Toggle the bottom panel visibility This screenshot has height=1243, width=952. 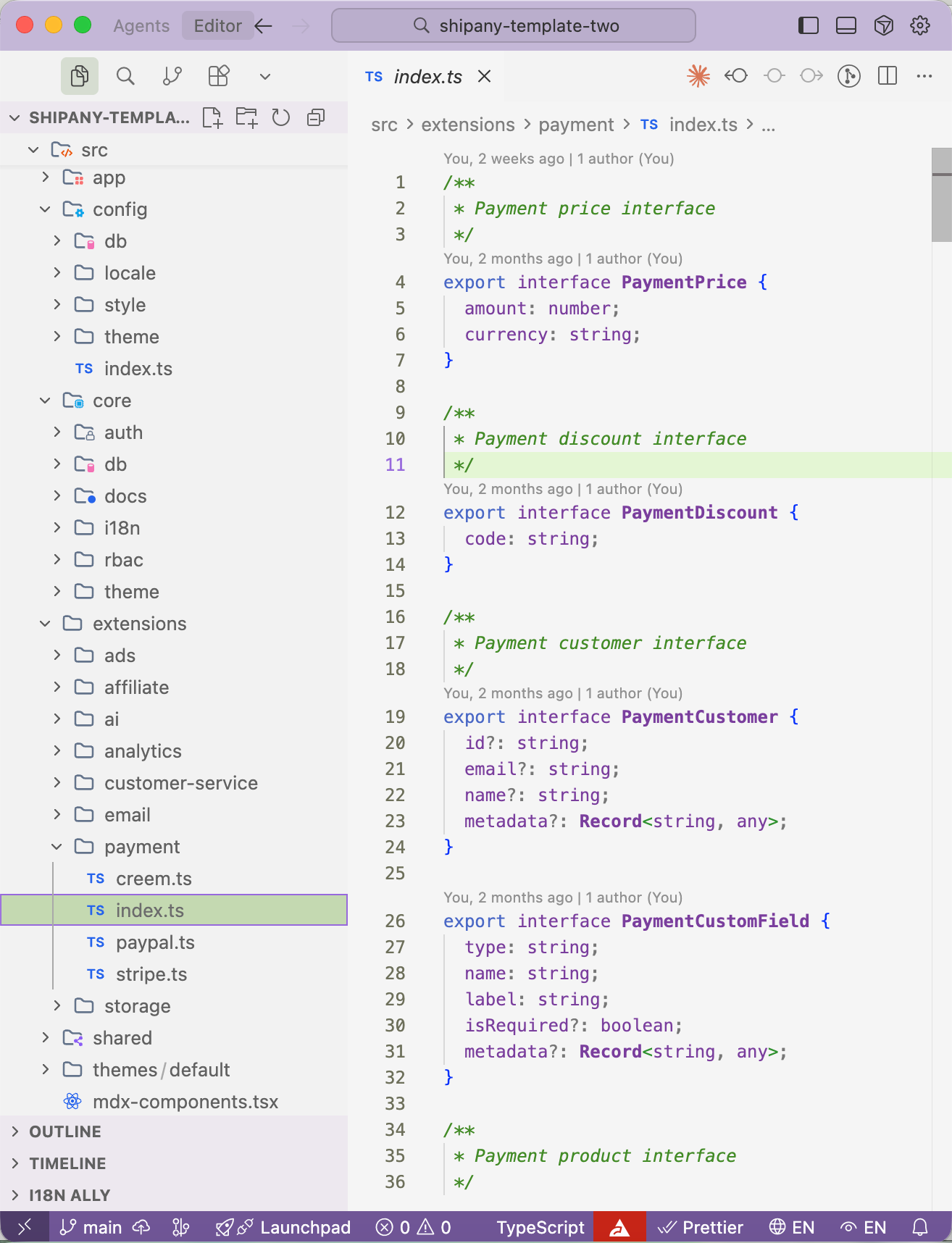click(x=845, y=26)
